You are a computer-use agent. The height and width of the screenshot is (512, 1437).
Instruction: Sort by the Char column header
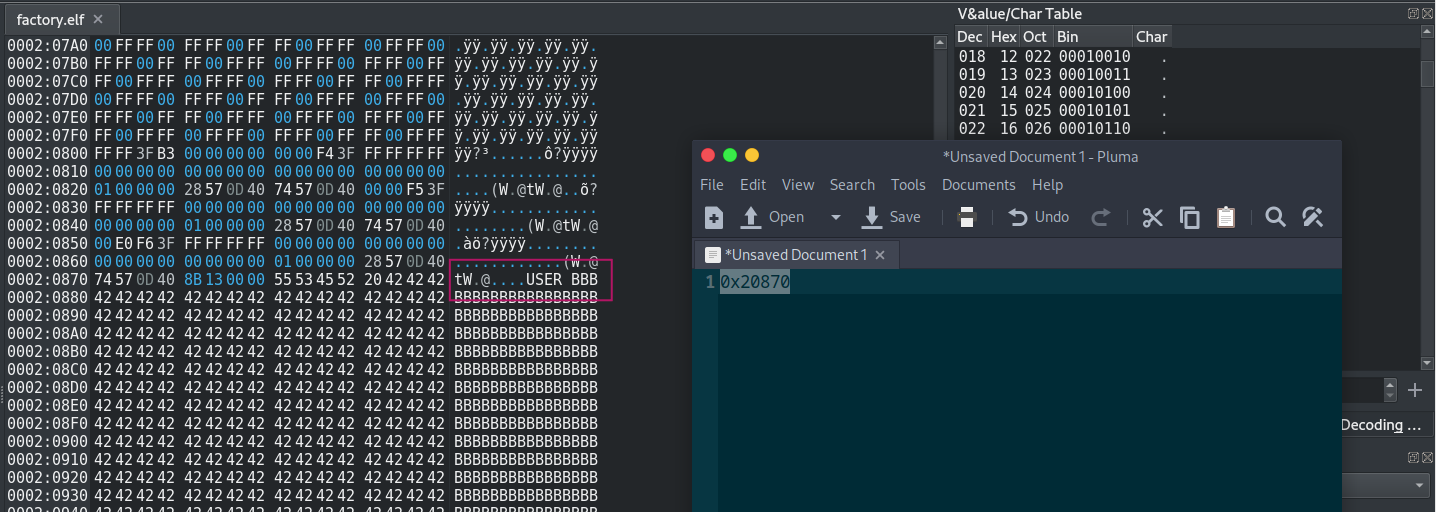click(x=1151, y=37)
